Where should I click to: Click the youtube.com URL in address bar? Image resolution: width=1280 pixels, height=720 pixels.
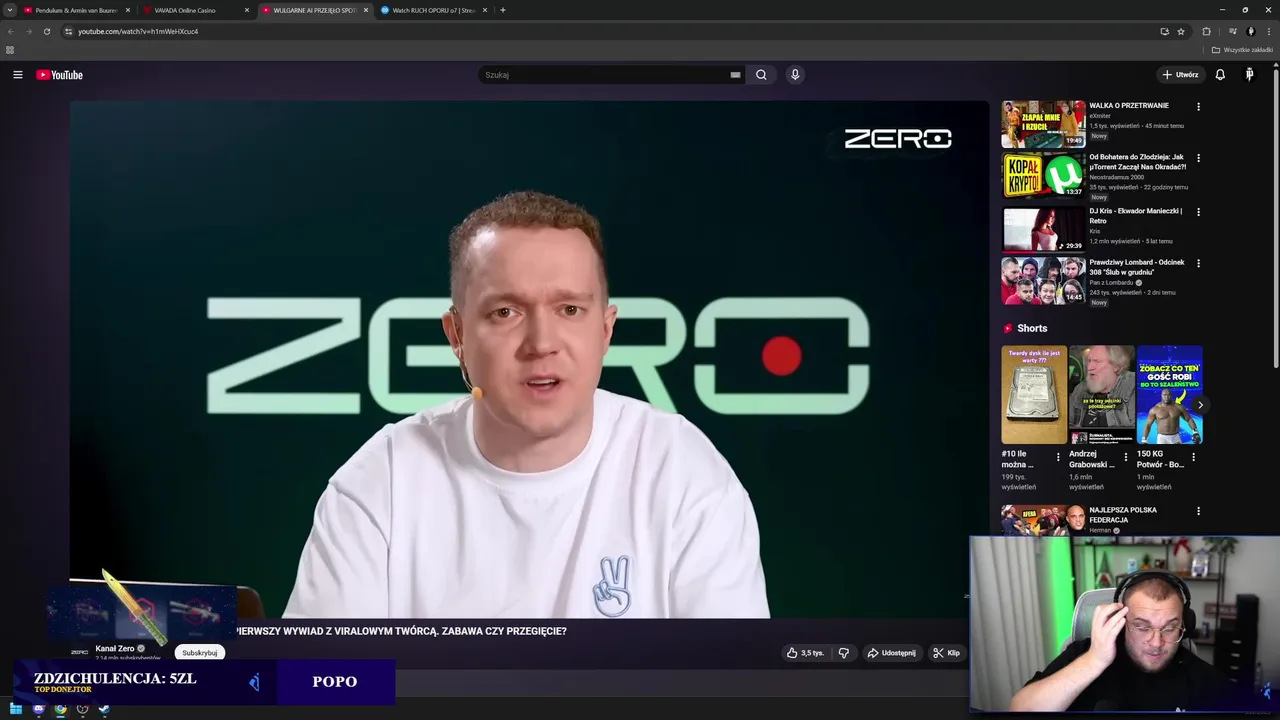click(x=138, y=31)
